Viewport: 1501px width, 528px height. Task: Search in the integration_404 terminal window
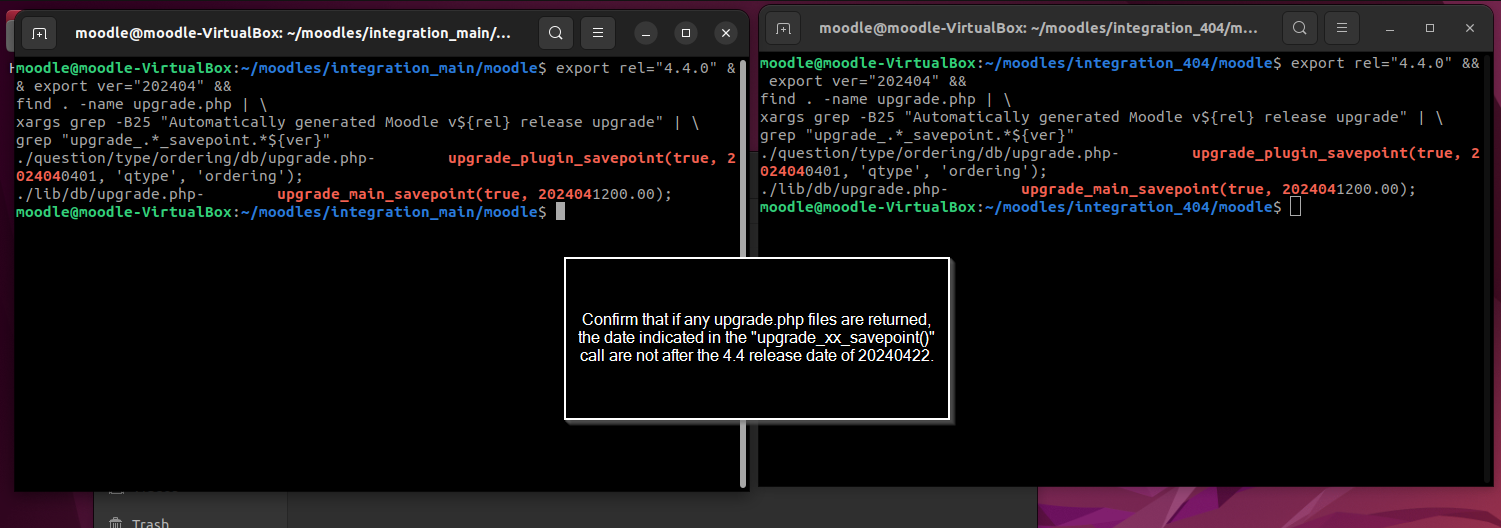tap(1299, 28)
